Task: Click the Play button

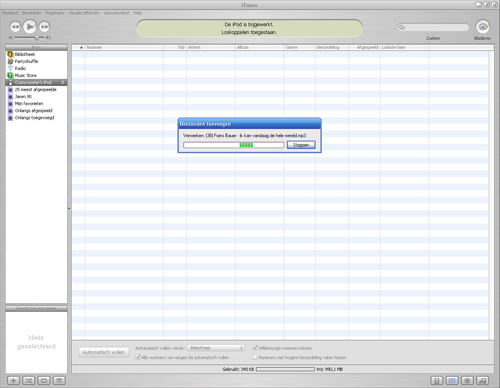Action: click(x=30, y=26)
